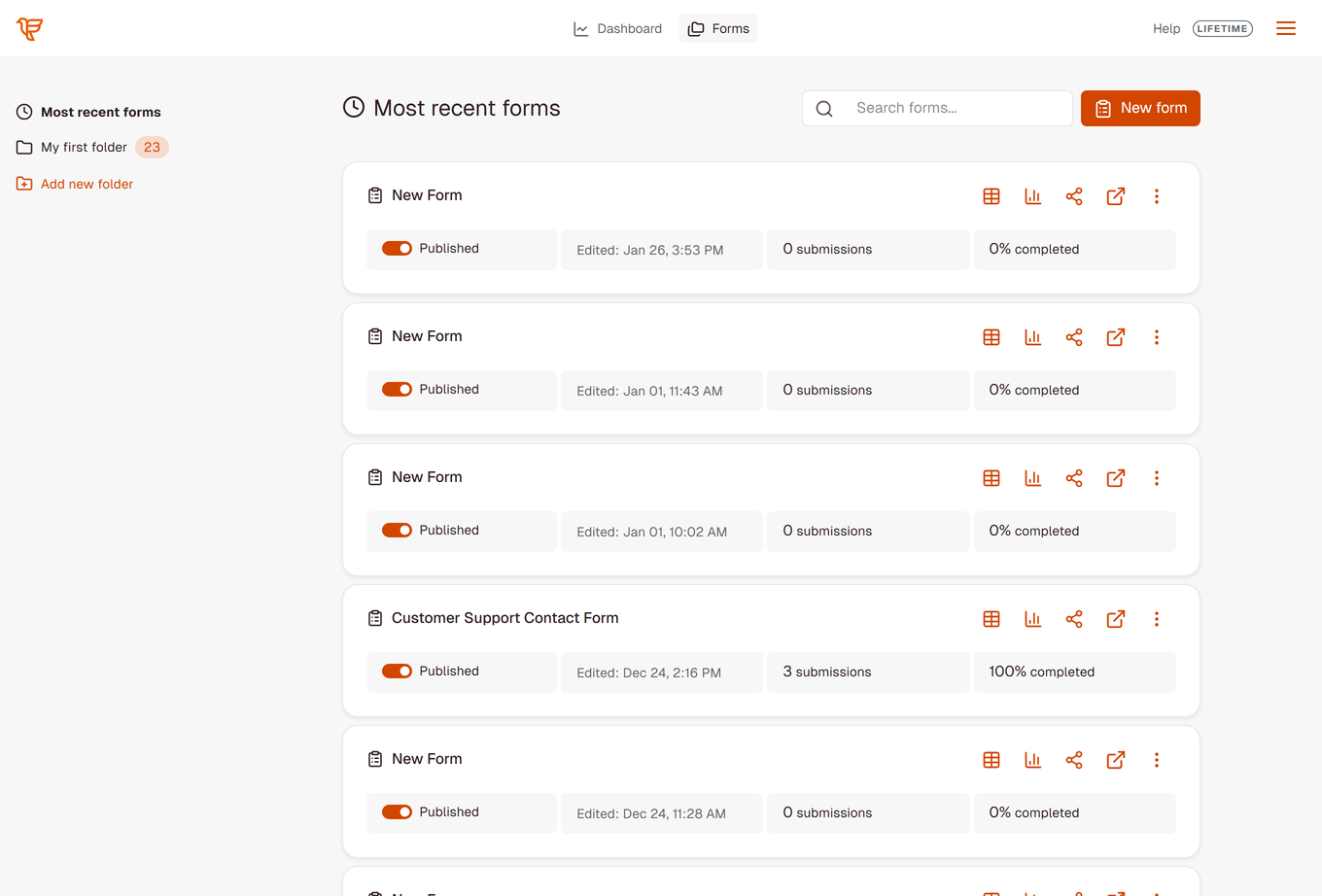Click the 3 submissions cell

point(868,672)
